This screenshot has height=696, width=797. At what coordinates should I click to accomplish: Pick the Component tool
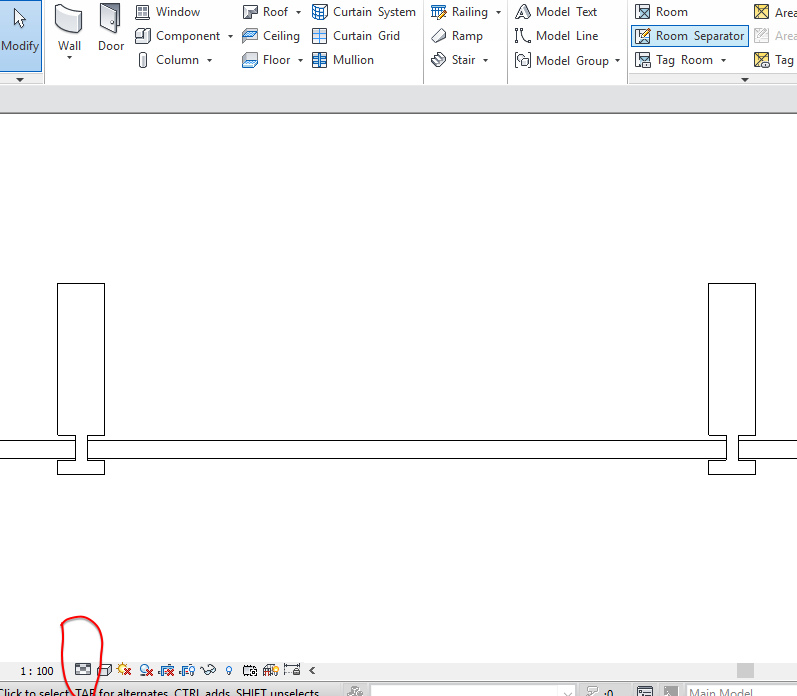[178, 36]
